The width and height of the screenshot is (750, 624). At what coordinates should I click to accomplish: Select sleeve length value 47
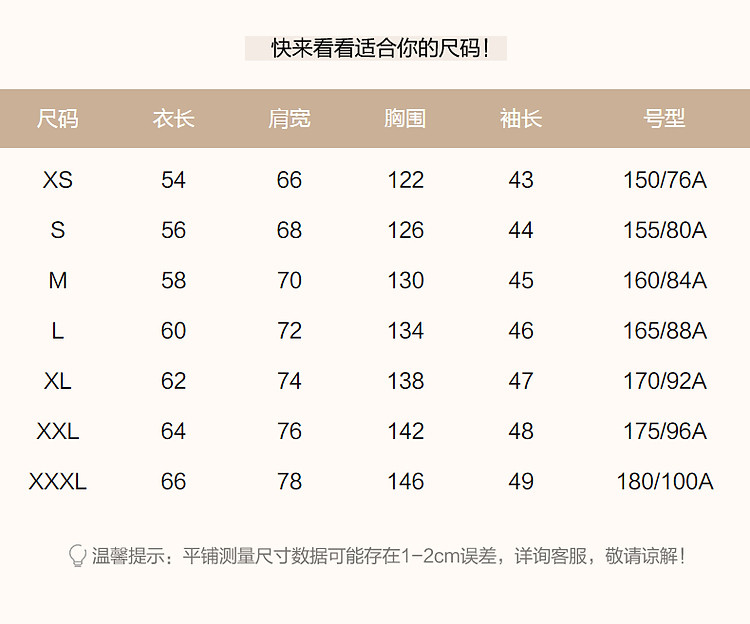coord(521,381)
